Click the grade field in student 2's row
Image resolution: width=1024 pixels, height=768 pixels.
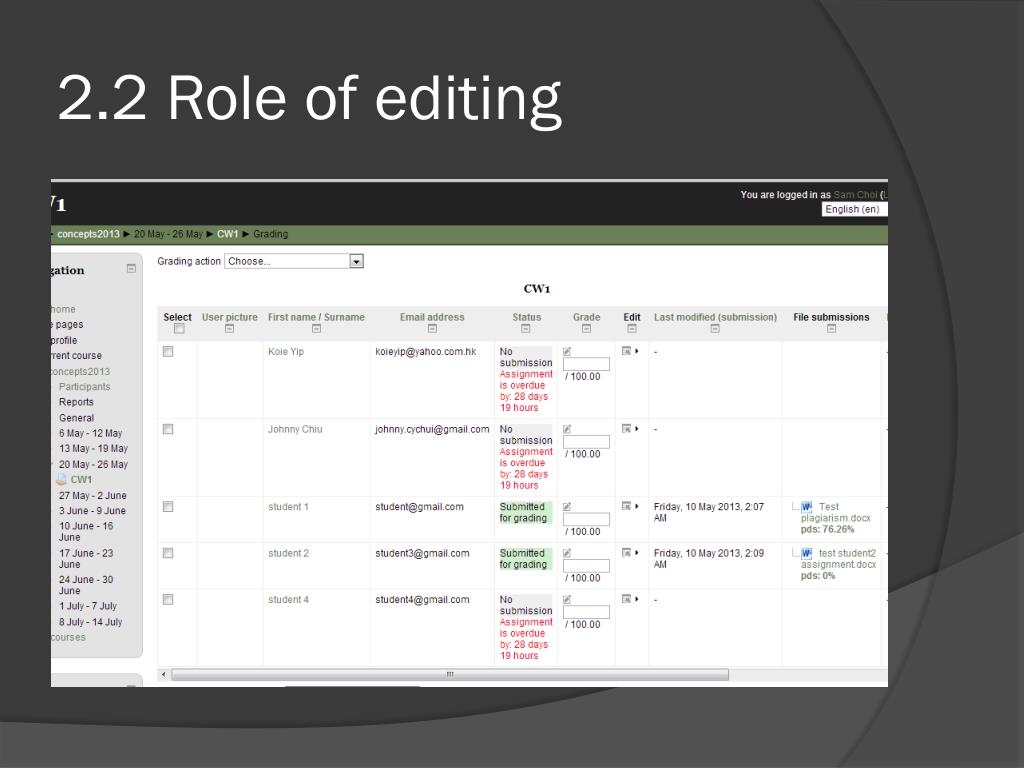click(586, 566)
